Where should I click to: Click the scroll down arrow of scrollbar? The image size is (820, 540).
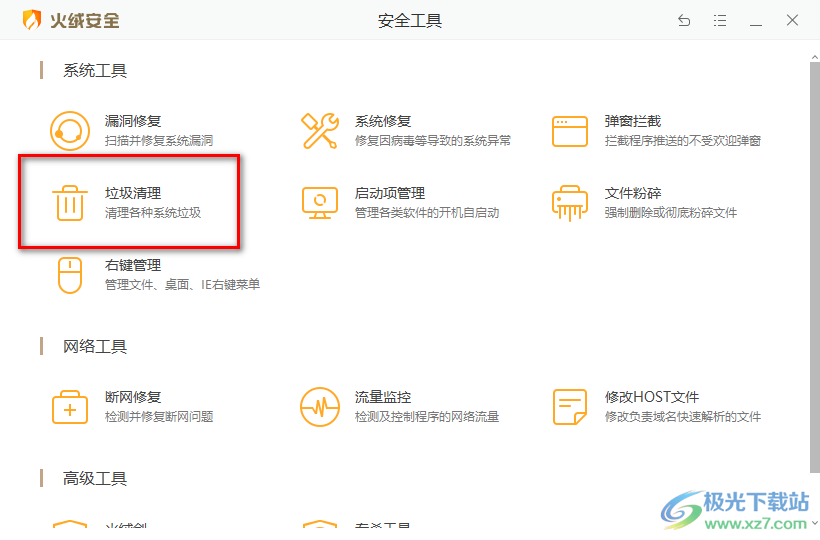tap(813, 522)
